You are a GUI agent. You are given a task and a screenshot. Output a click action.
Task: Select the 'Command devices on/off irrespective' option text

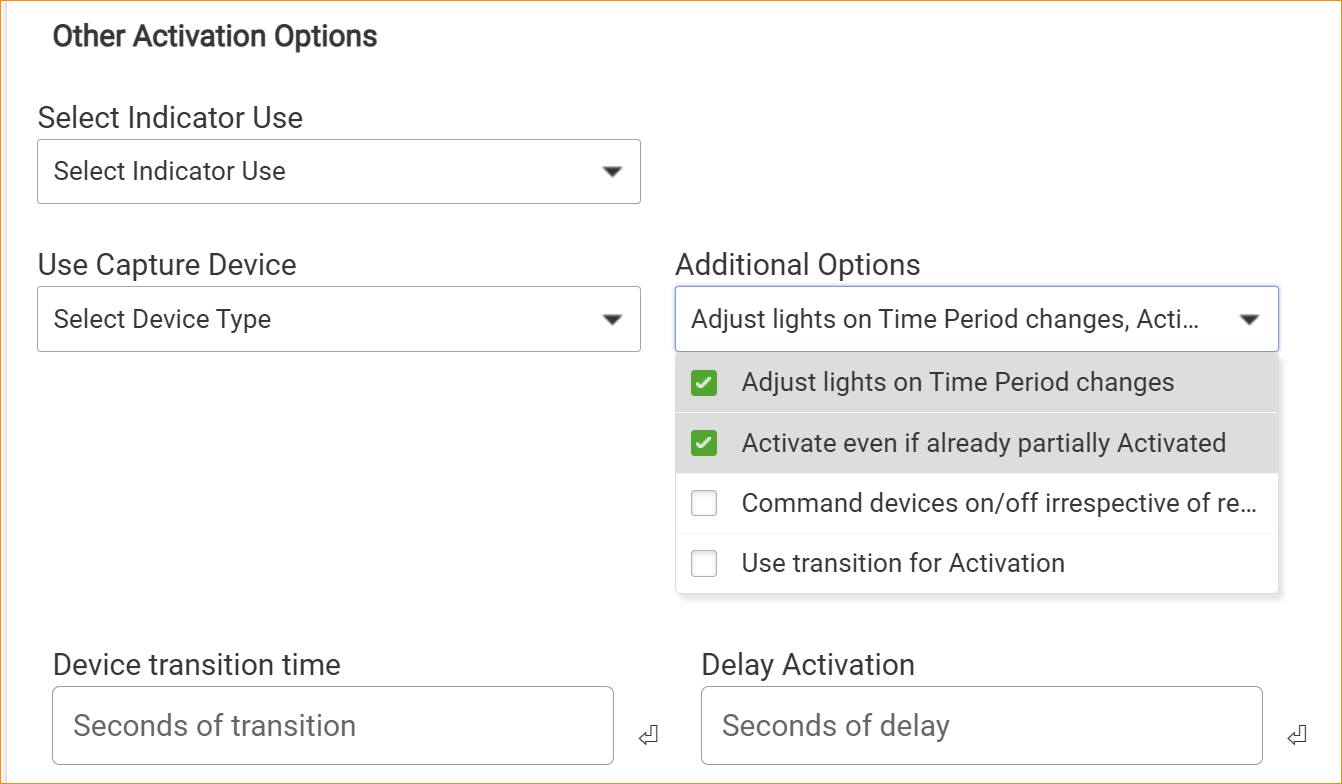point(998,504)
